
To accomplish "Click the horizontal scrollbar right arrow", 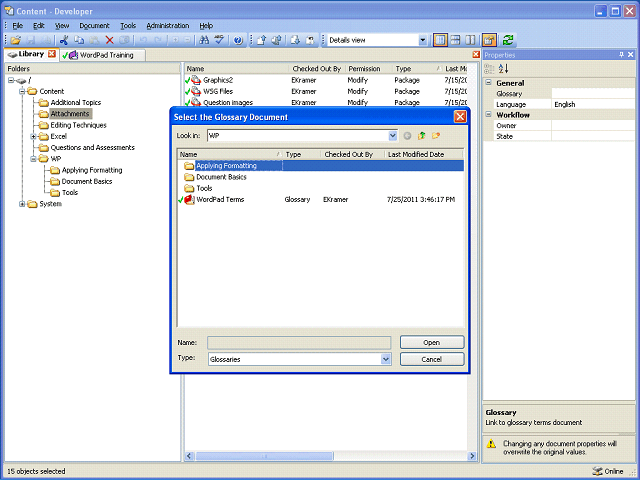I will [x=472, y=456].
